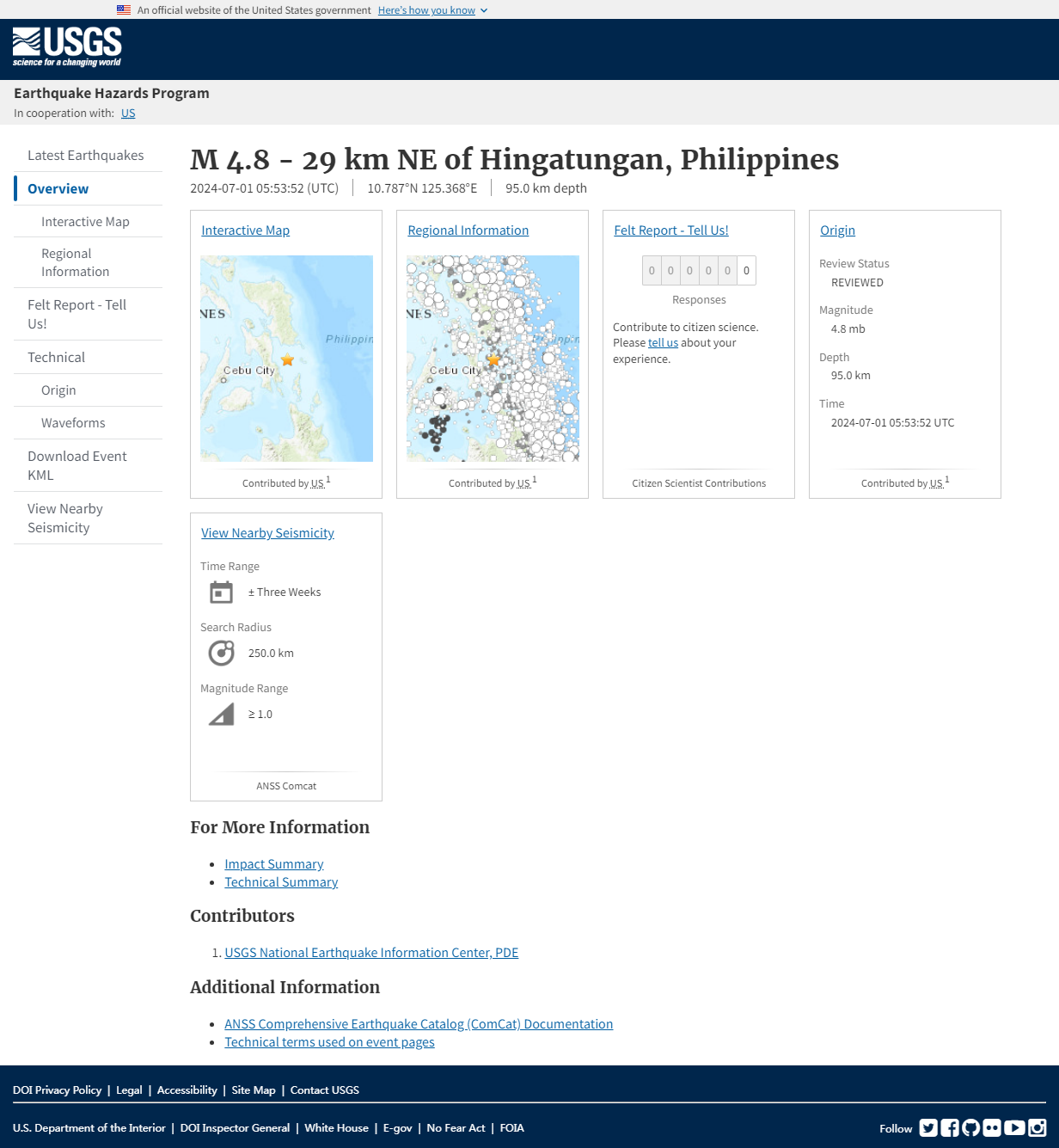The image size is (1059, 1148).
Task: Click the felt responses intensity counter
Action: point(699,271)
